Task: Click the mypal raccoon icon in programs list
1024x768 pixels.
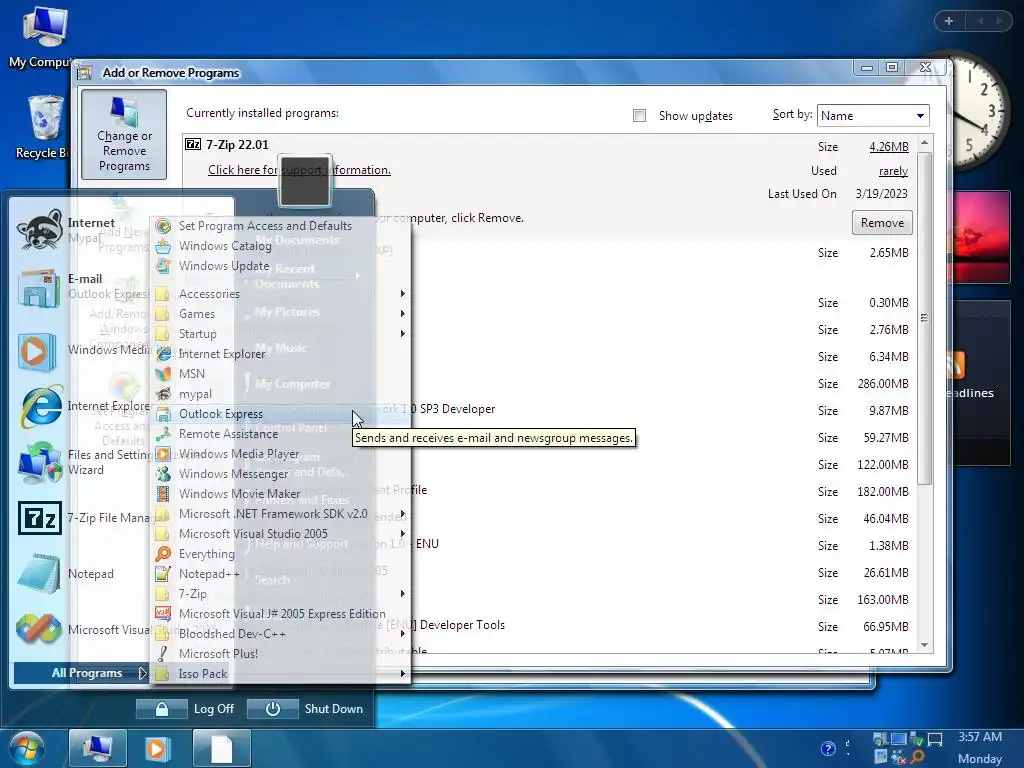Action: click(163, 394)
